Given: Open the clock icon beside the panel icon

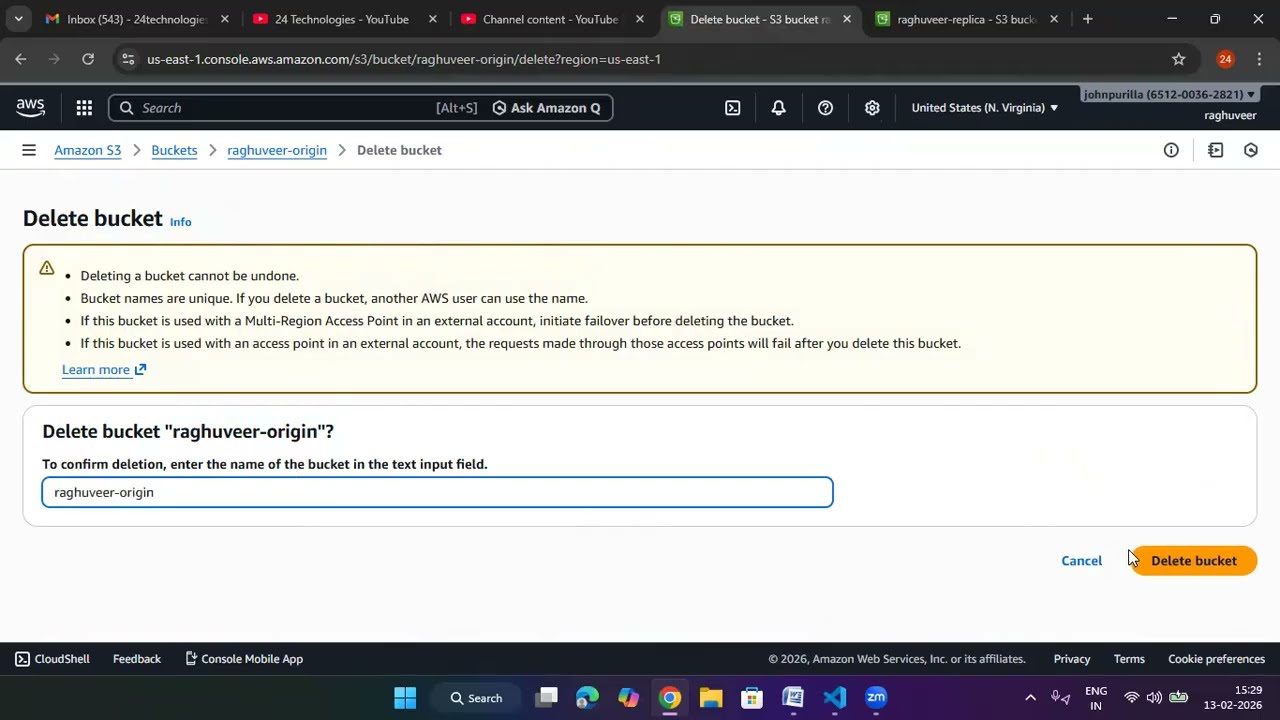Looking at the screenshot, I should [x=1251, y=150].
